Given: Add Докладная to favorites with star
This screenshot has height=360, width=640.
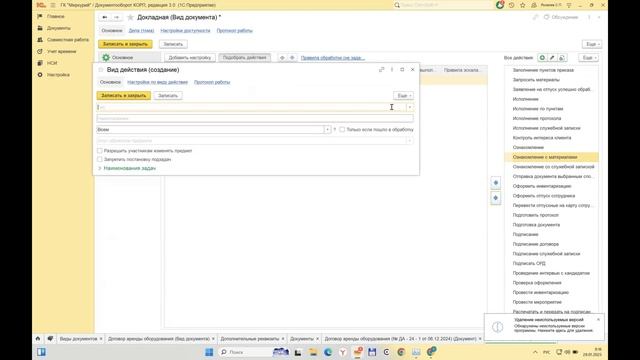Looking at the screenshot, I should 130,17.
